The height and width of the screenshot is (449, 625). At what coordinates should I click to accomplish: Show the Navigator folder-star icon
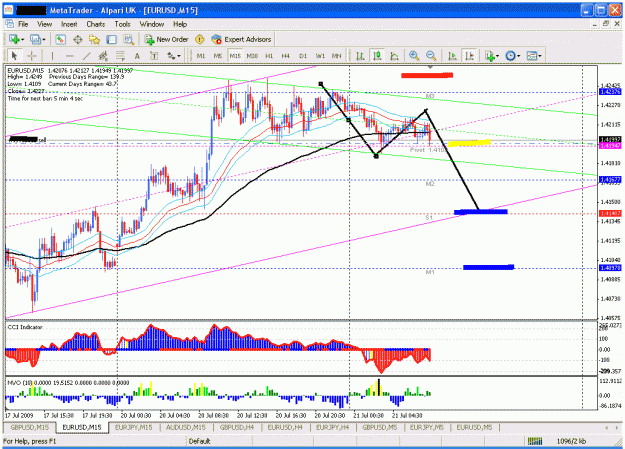(94, 39)
